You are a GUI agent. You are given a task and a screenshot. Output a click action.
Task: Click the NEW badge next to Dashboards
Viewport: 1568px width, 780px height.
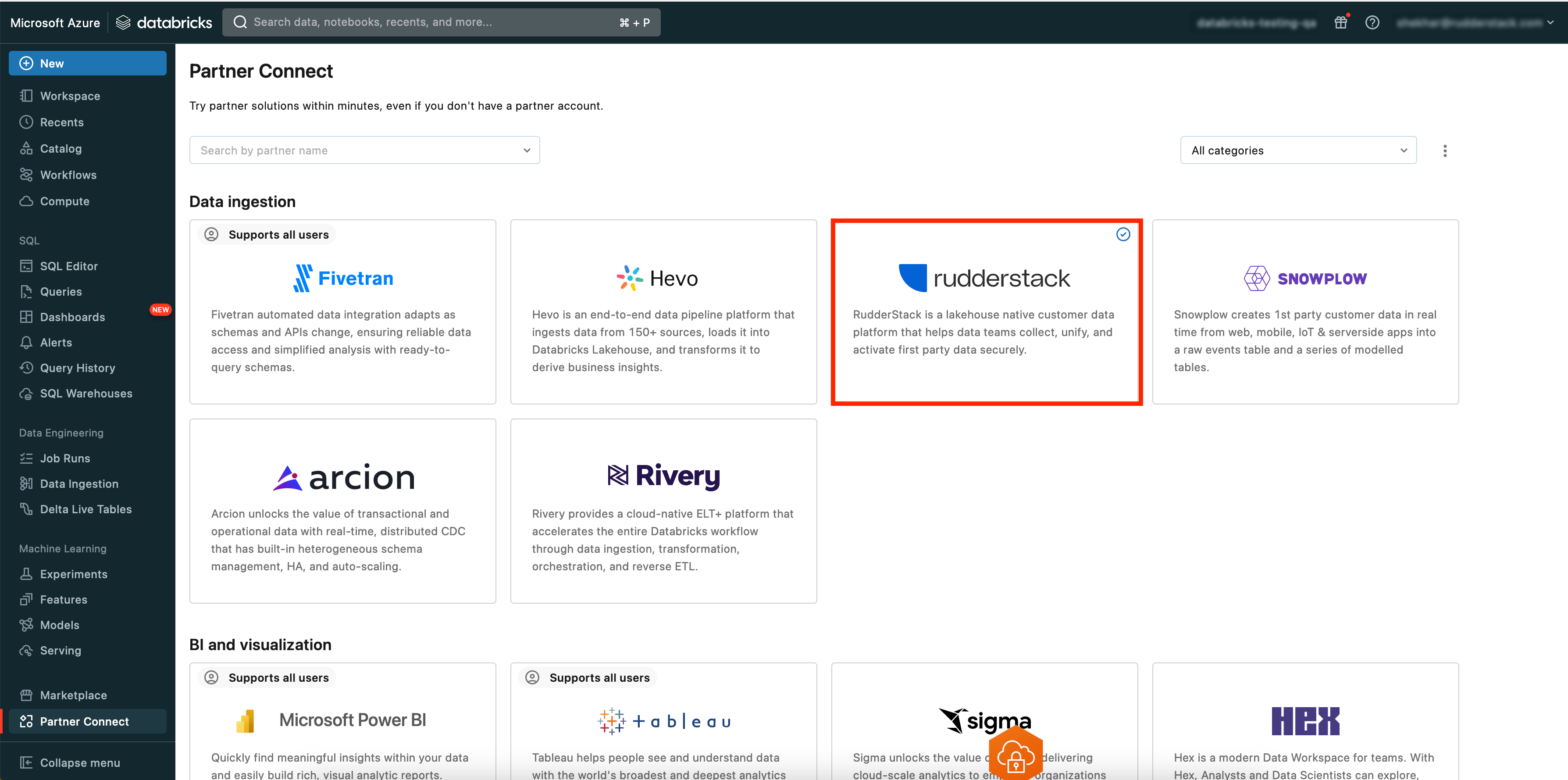[160, 309]
